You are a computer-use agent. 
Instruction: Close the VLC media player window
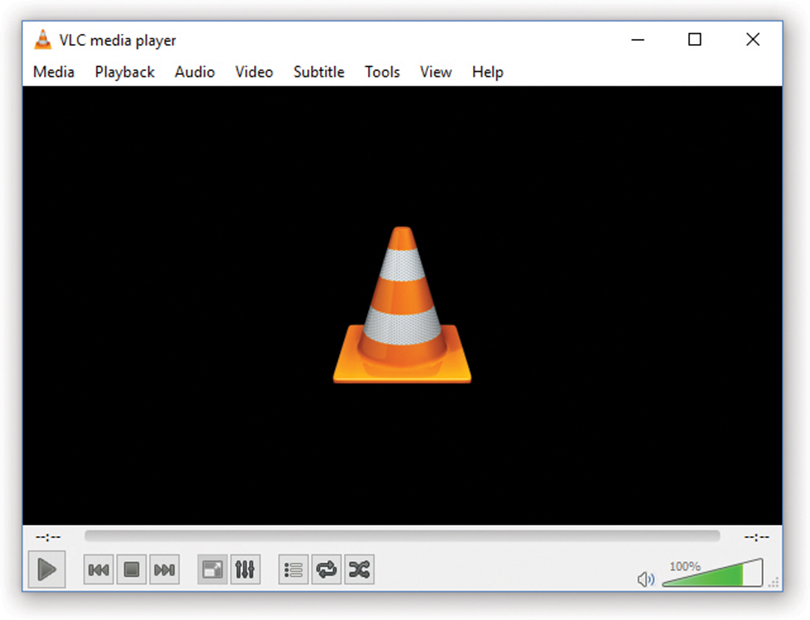(753, 40)
